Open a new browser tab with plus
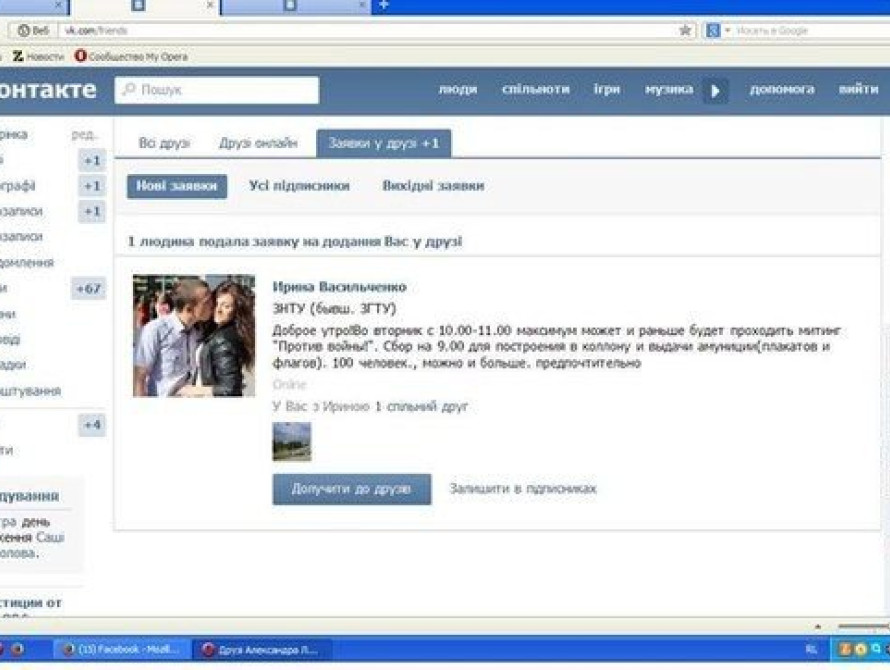The width and height of the screenshot is (890, 670). 384,6
